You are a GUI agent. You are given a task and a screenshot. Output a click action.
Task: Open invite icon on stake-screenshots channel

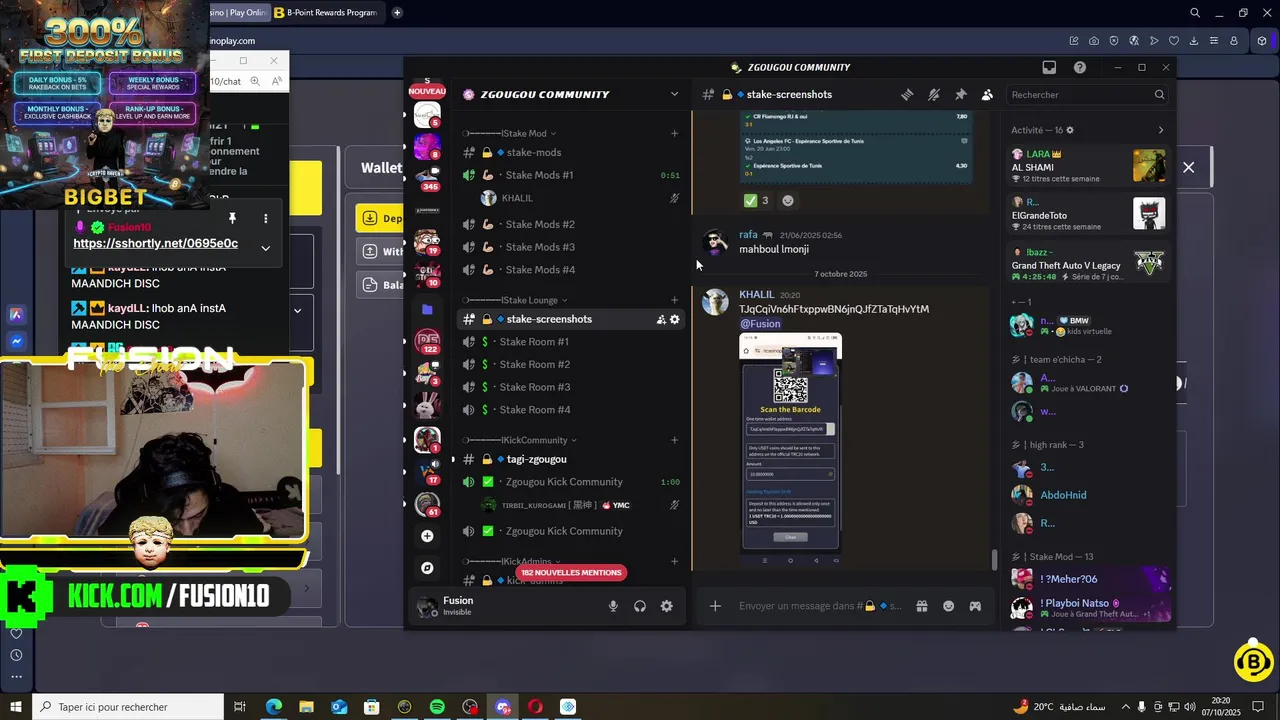661,319
